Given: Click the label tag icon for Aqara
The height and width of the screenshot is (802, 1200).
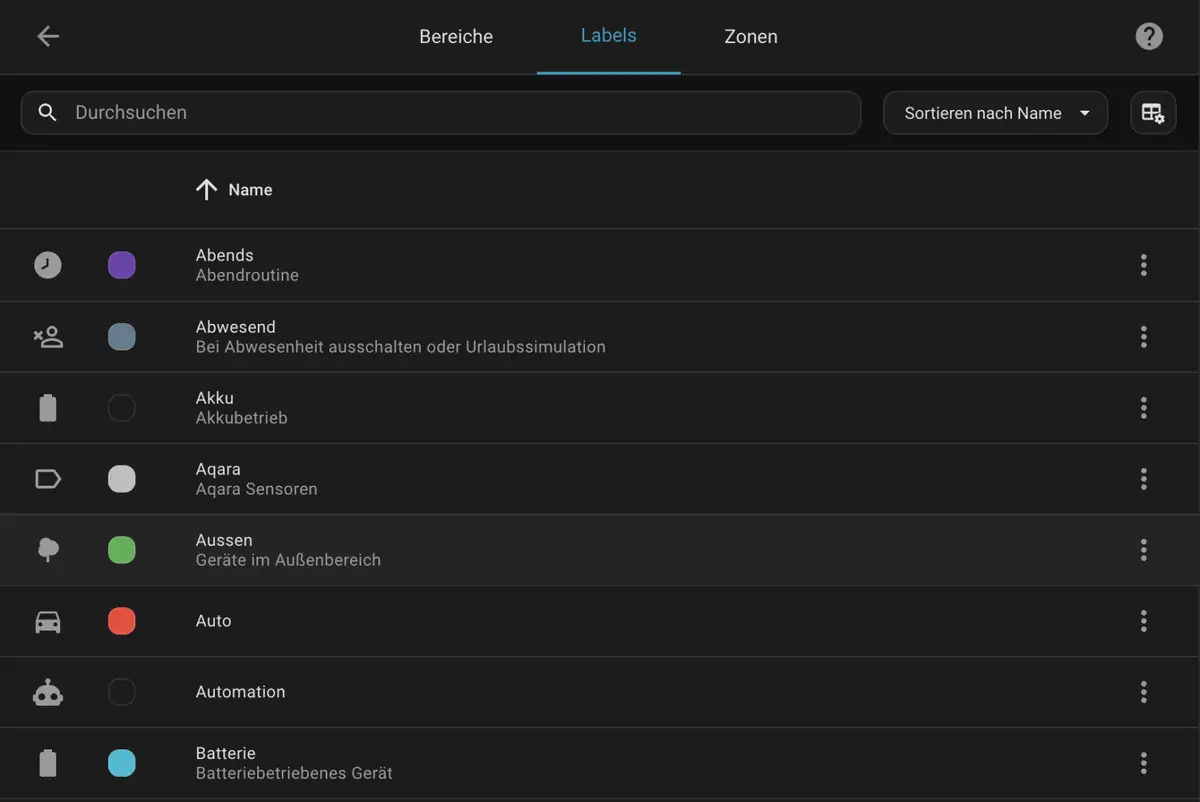Looking at the screenshot, I should tap(48, 479).
